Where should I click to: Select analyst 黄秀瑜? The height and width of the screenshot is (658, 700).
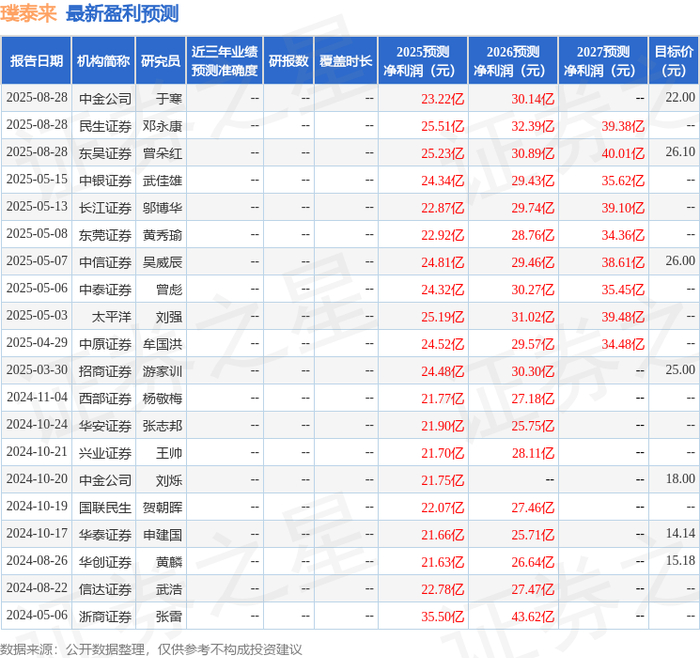(x=162, y=235)
